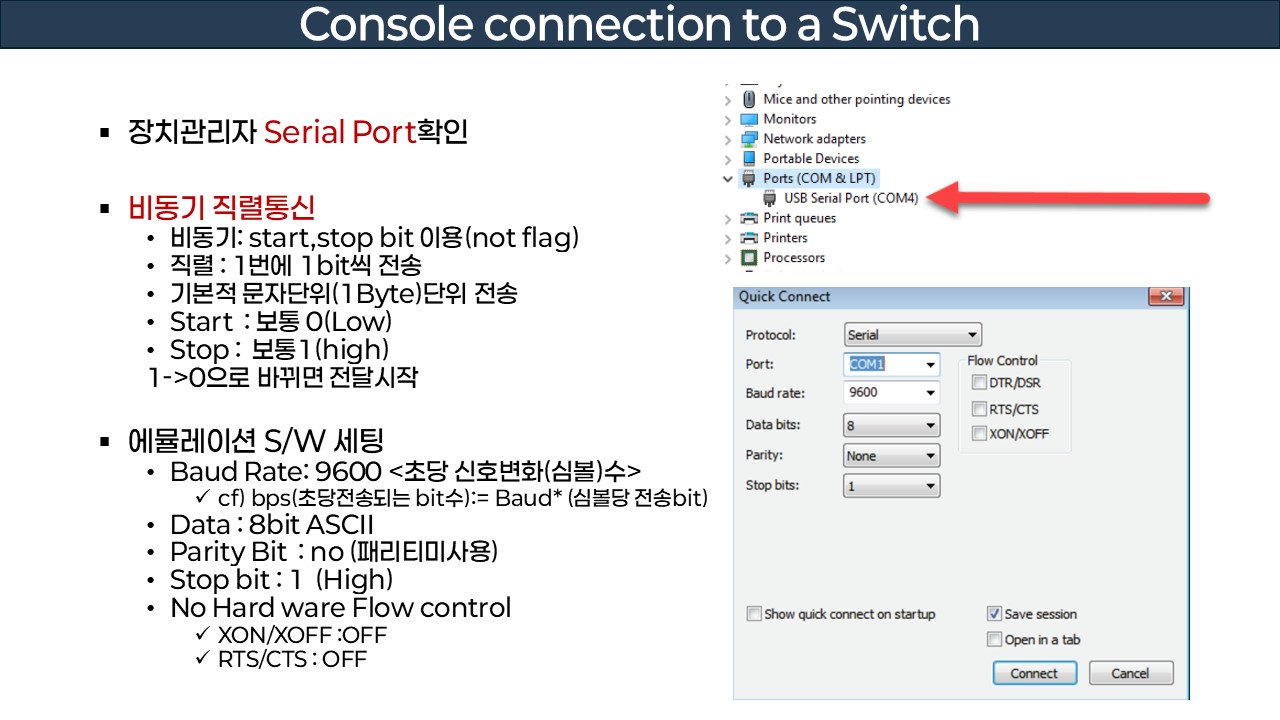Click the Network adapters icon
The image size is (1280, 720).
749,139
